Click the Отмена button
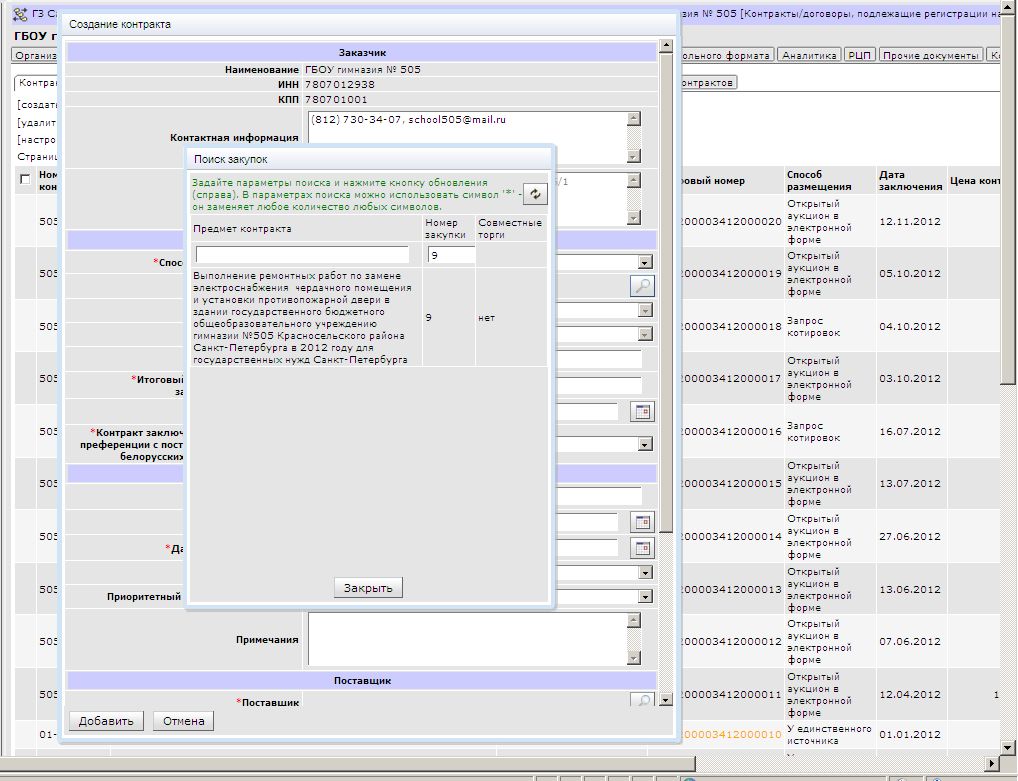Image resolution: width=1018 pixels, height=781 pixels. (x=183, y=721)
